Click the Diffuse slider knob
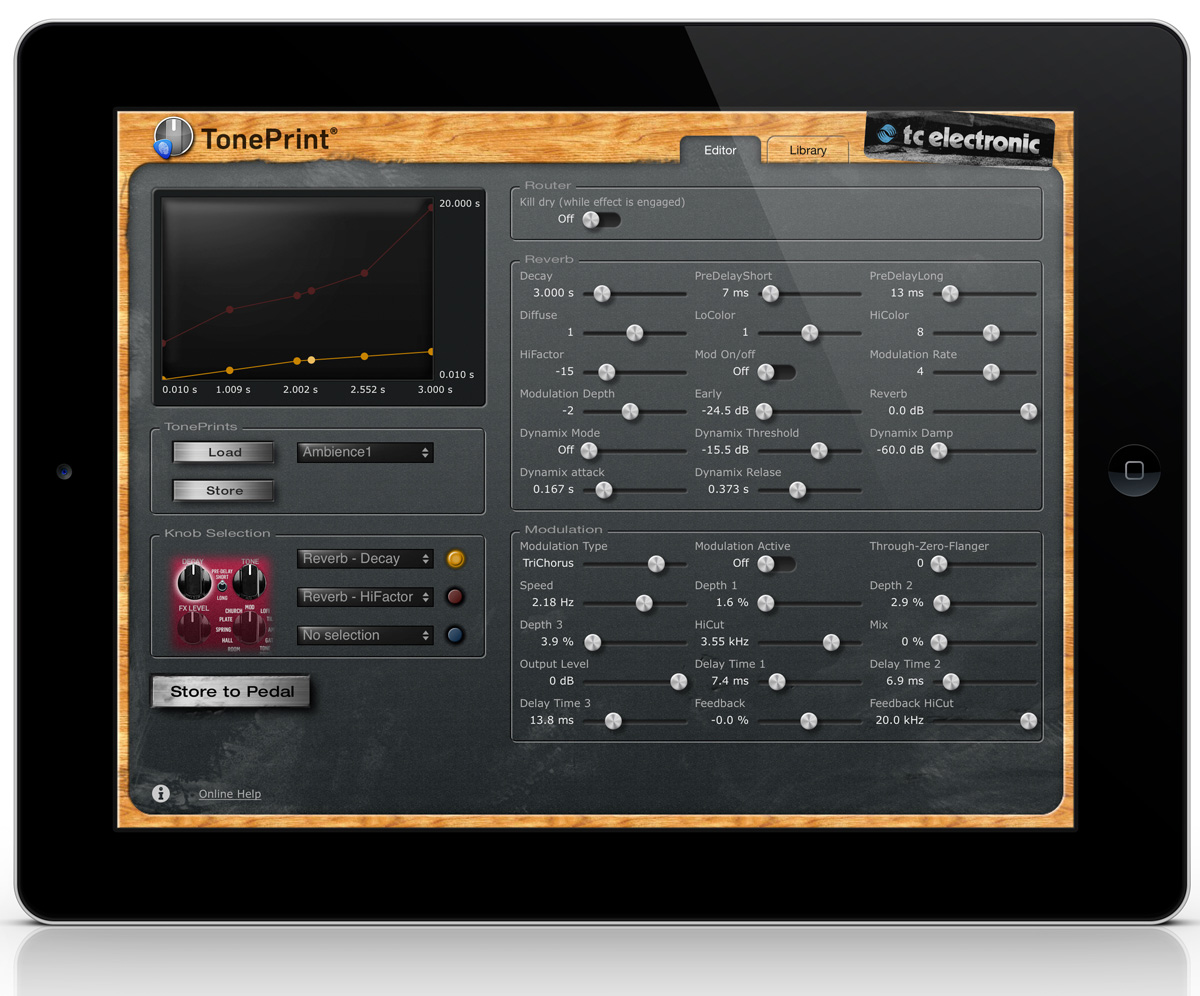 634,333
